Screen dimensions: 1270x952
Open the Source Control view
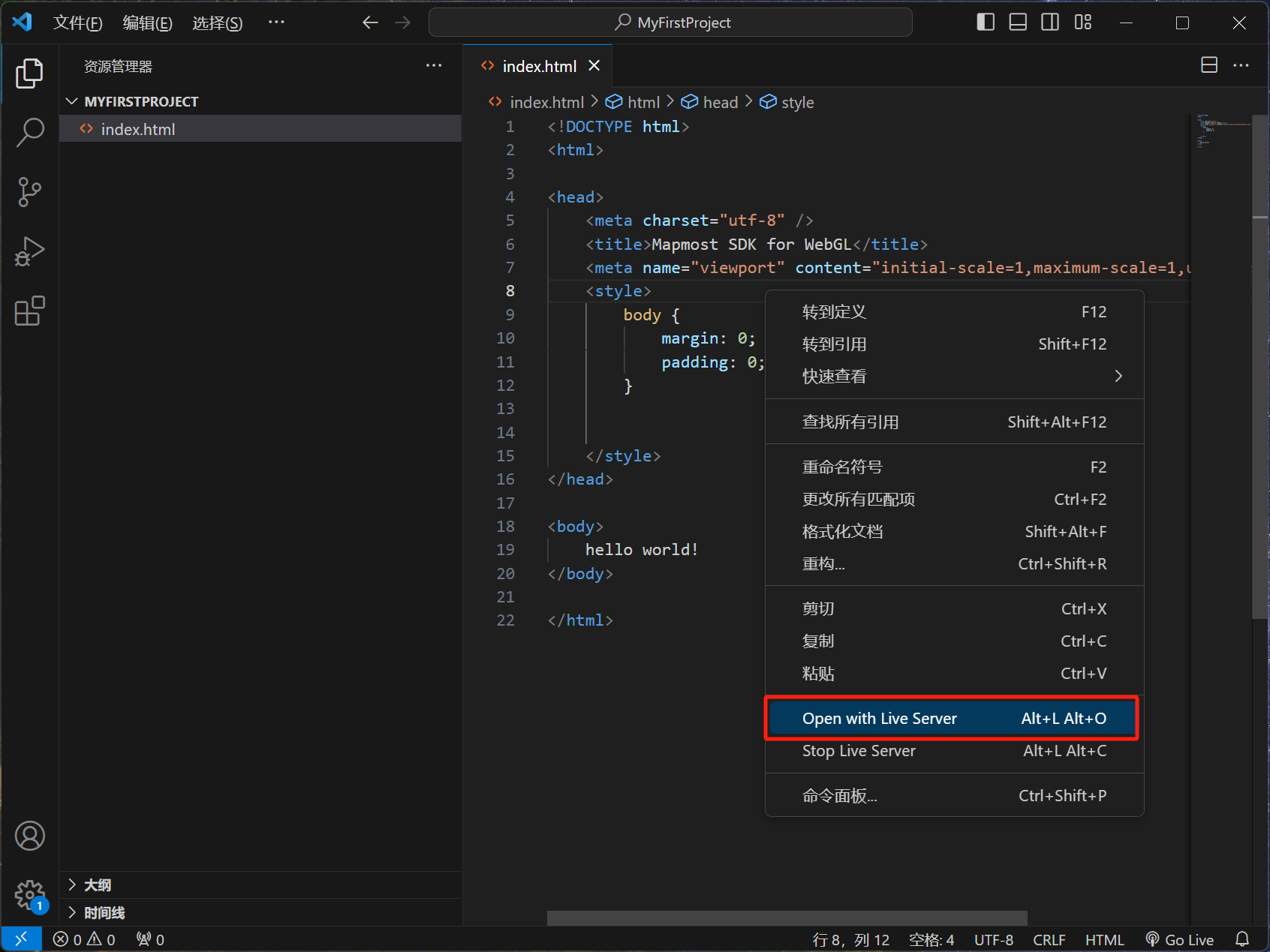coord(30,192)
